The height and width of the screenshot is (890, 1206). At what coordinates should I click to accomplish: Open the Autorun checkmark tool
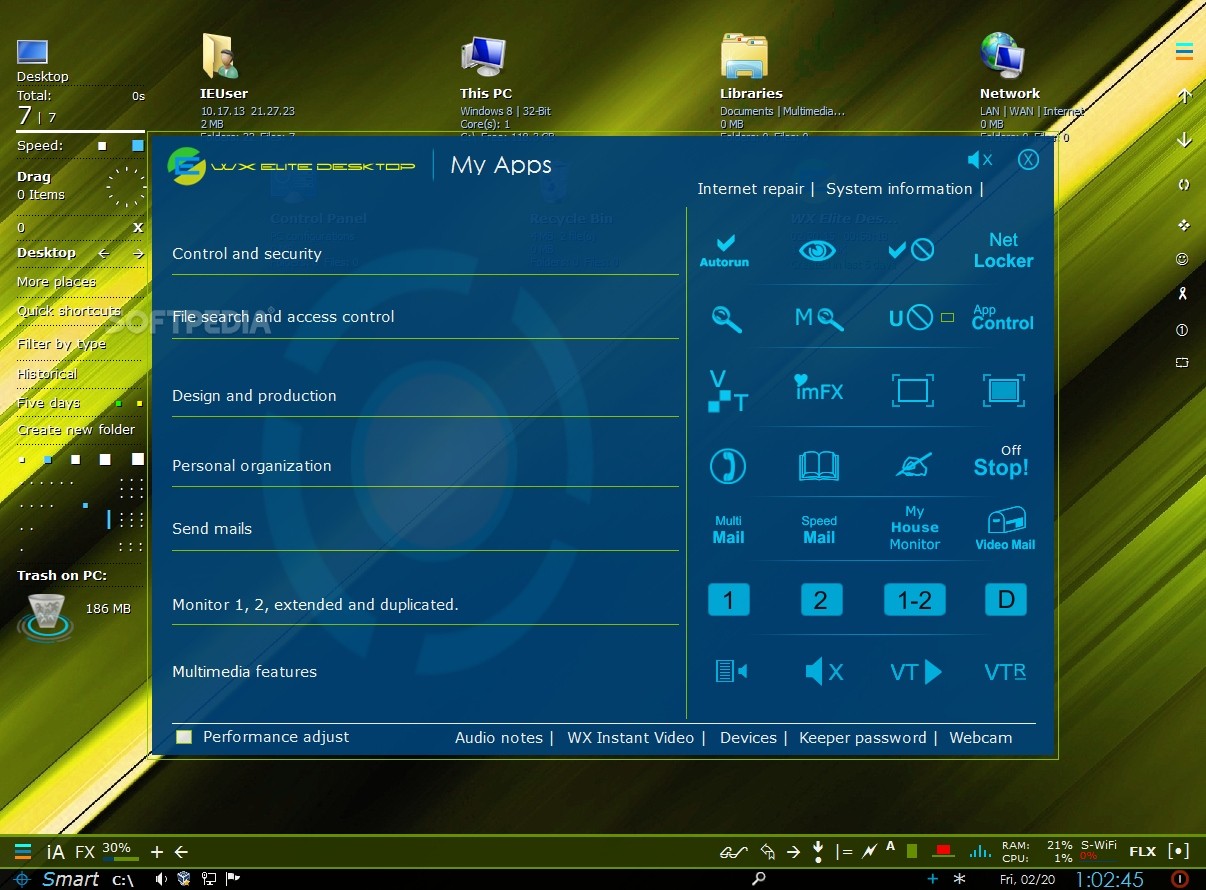click(725, 250)
